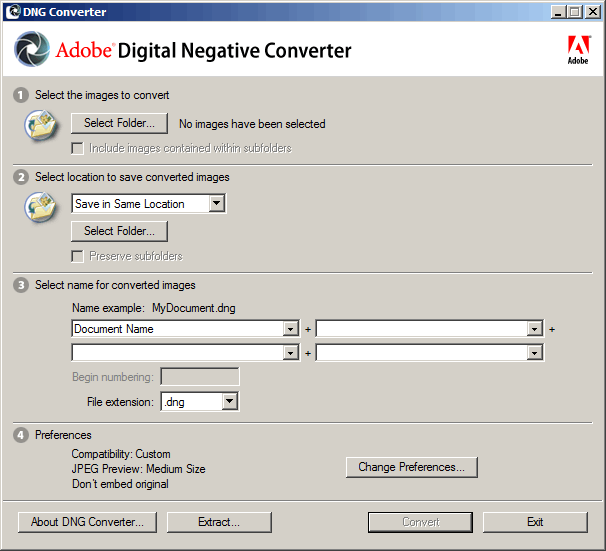Minimize the DNG Converter window

[x=558, y=12]
